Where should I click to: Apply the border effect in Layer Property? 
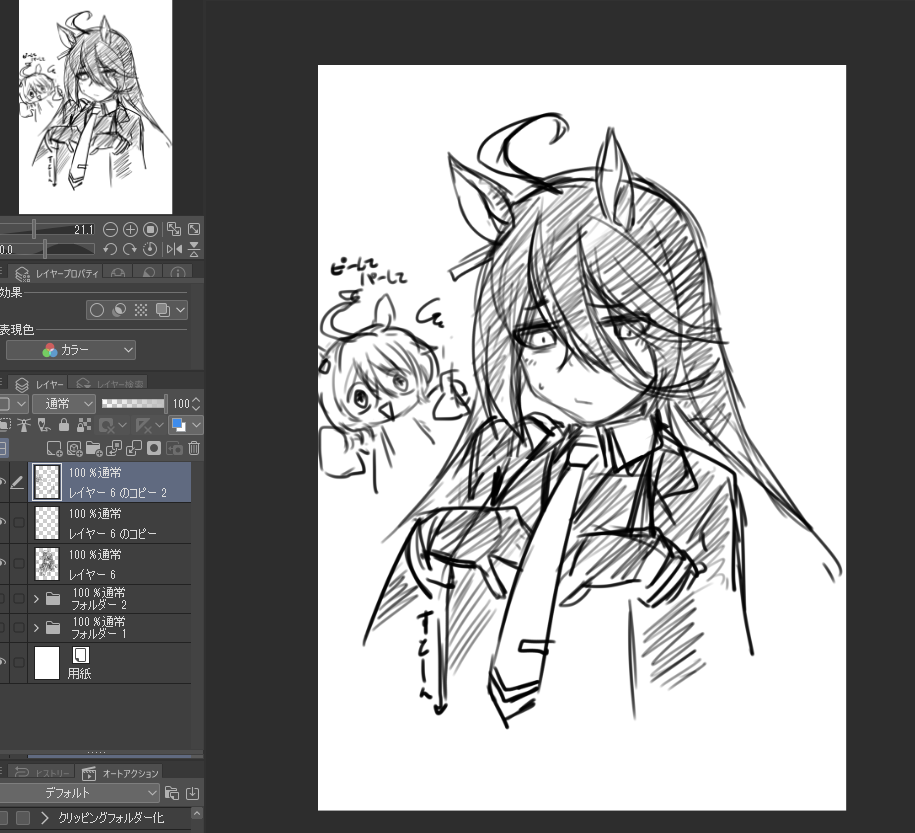tap(97, 310)
